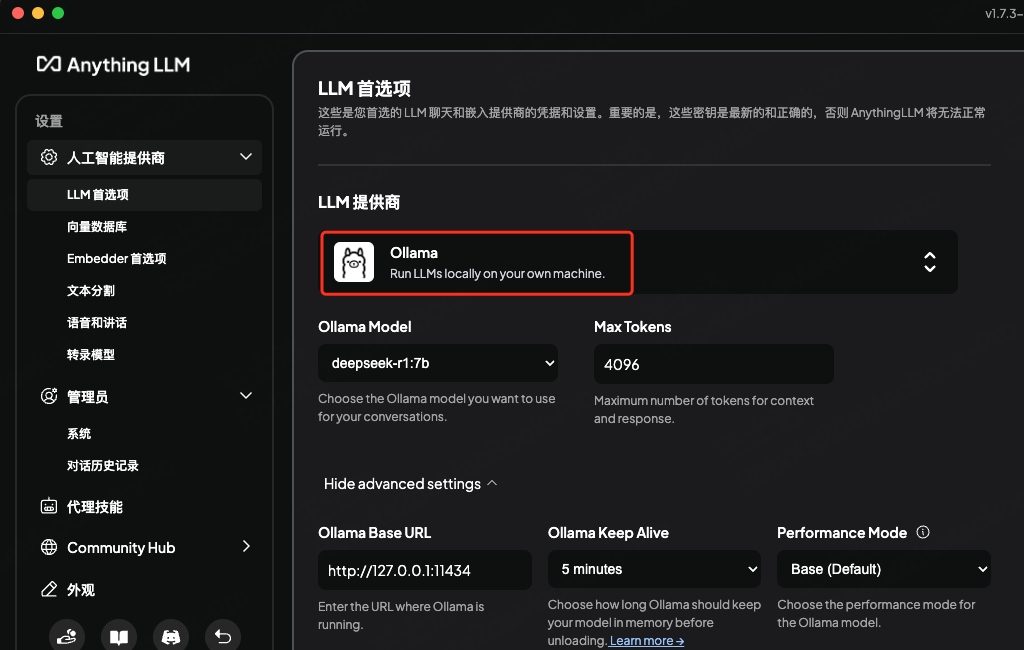Collapse the 人工智能提供商 section chevron
This screenshot has width=1024, height=650.
246,157
